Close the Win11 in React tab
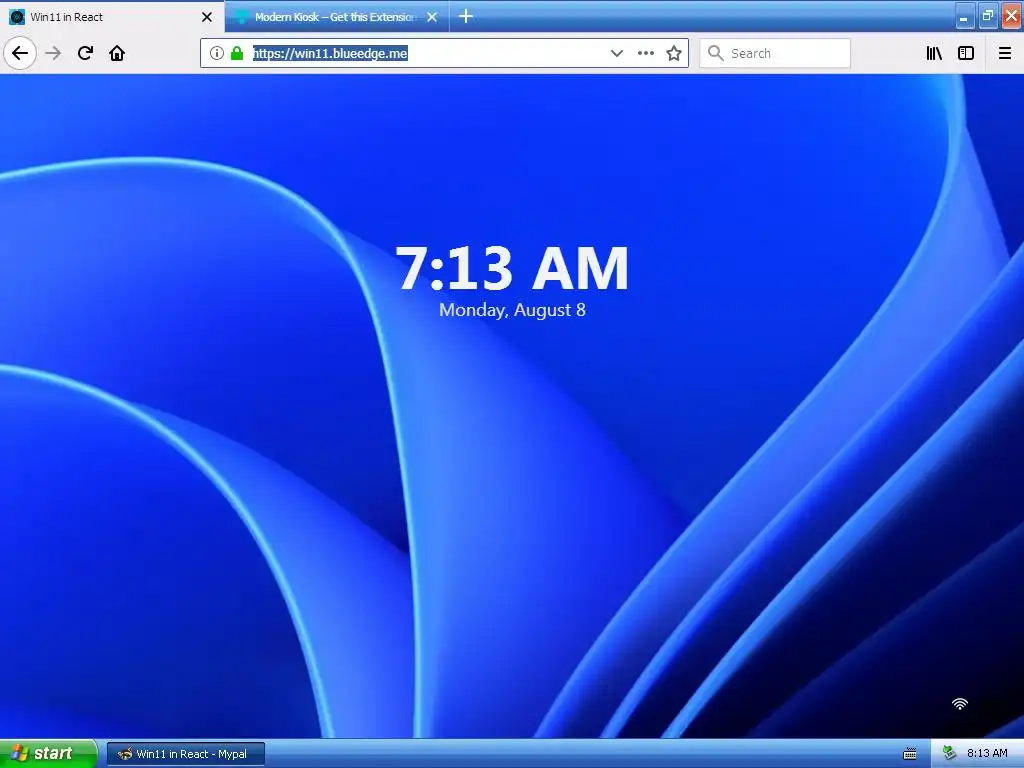The image size is (1024, 768). pos(207,17)
